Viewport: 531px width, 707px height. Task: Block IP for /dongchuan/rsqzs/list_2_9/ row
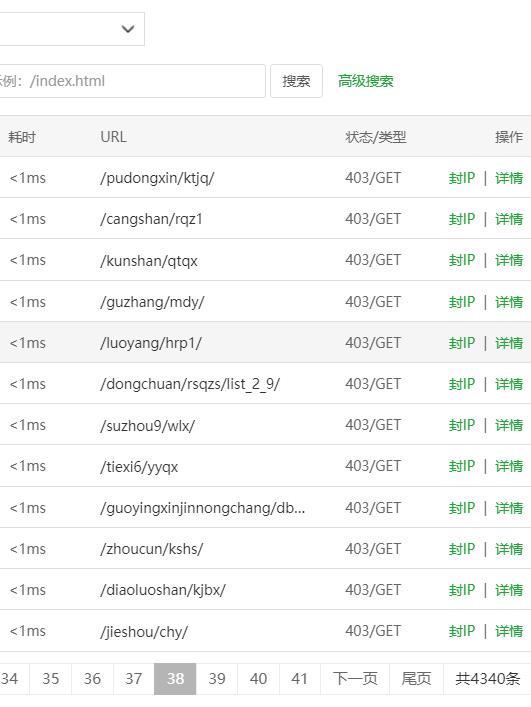point(462,384)
